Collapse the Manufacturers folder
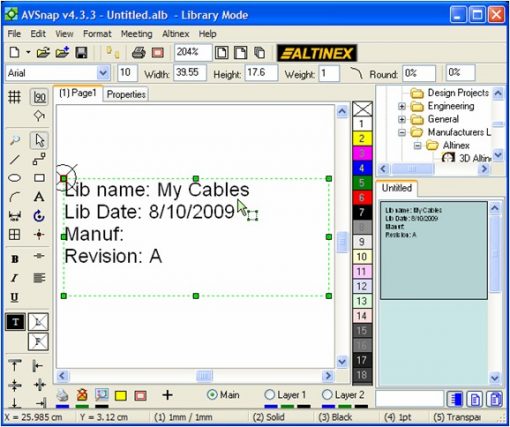 point(402,133)
